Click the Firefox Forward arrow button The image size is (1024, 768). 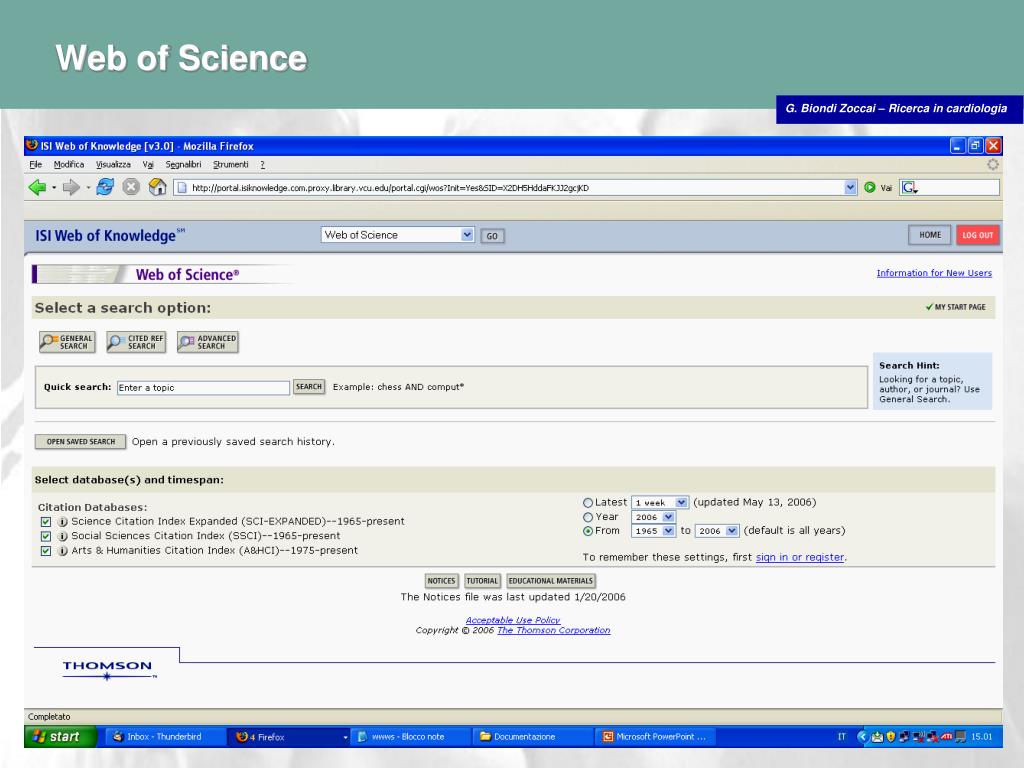coord(70,188)
